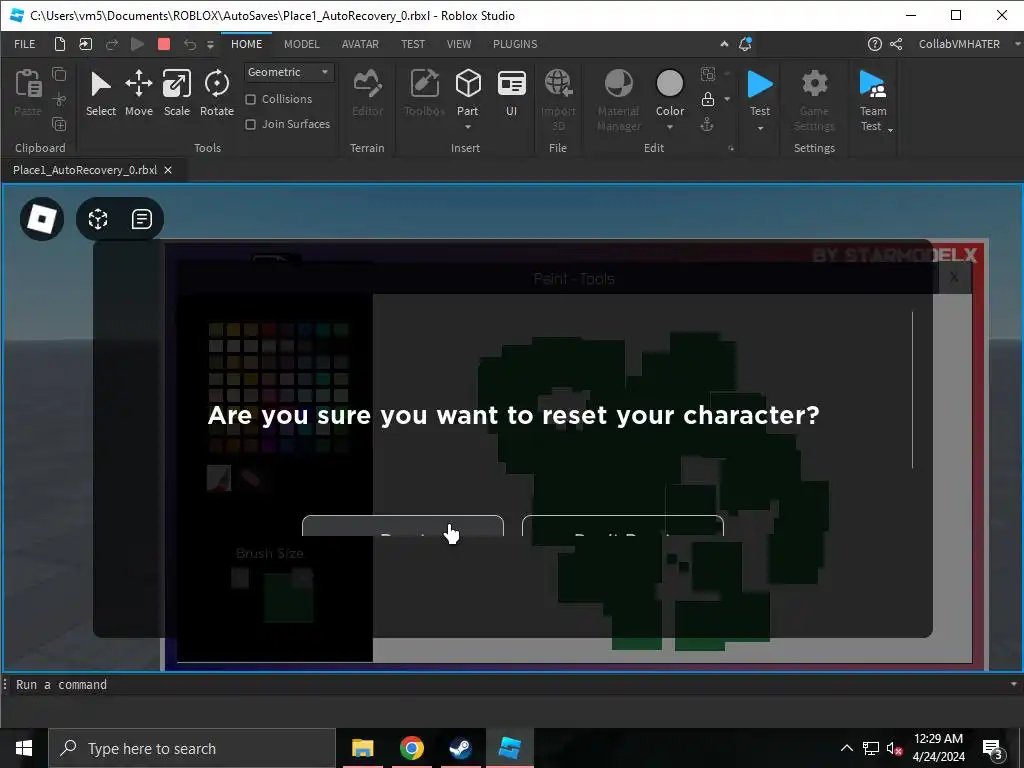Choose the Scale tool

pos(176,93)
